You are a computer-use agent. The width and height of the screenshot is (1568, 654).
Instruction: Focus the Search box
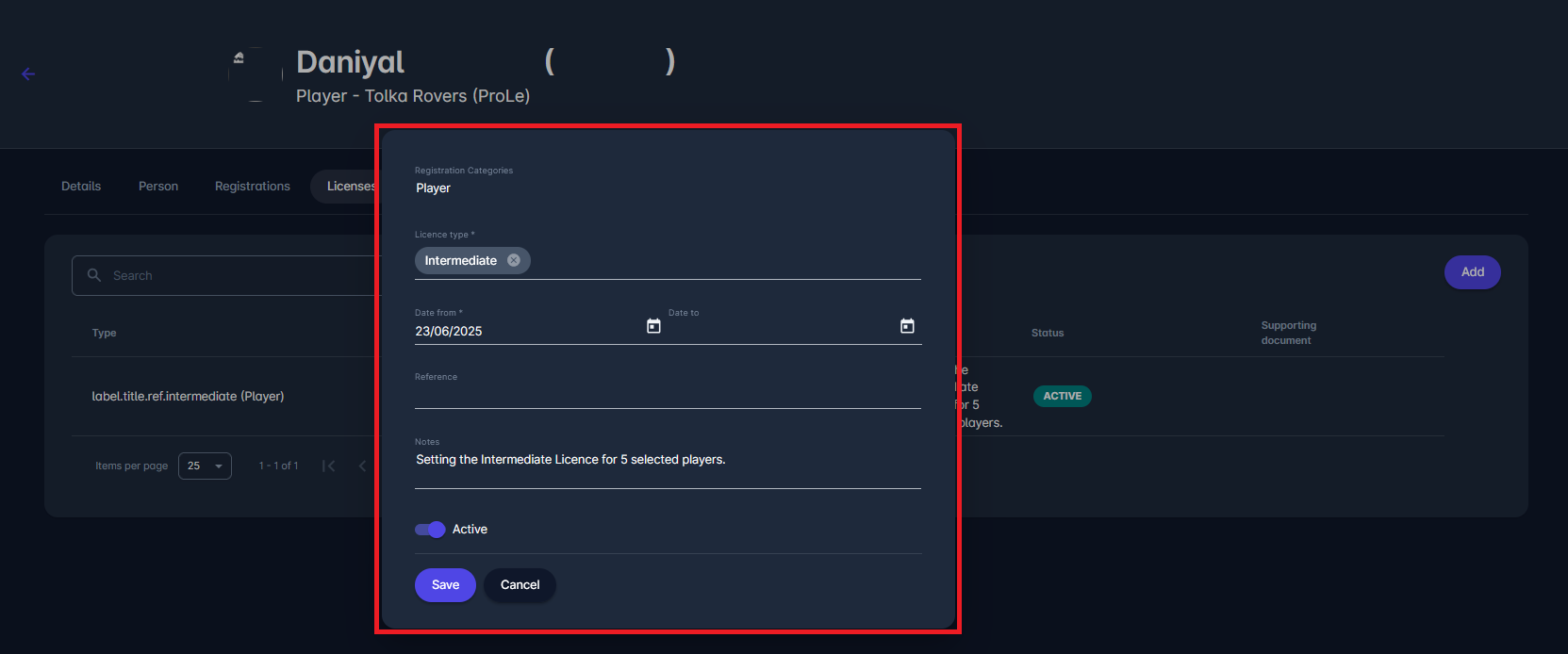point(236,275)
